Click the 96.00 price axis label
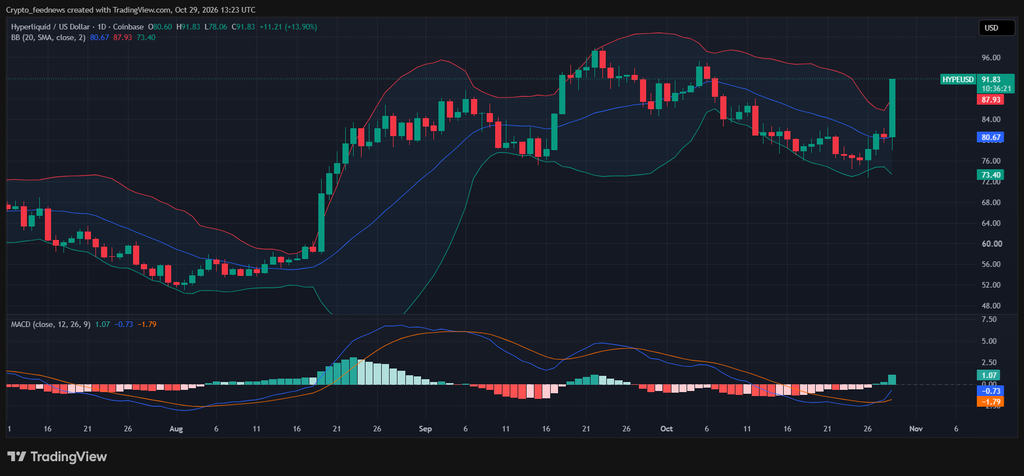The width and height of the screenshot is (1024, 476). tap(991, 57)
